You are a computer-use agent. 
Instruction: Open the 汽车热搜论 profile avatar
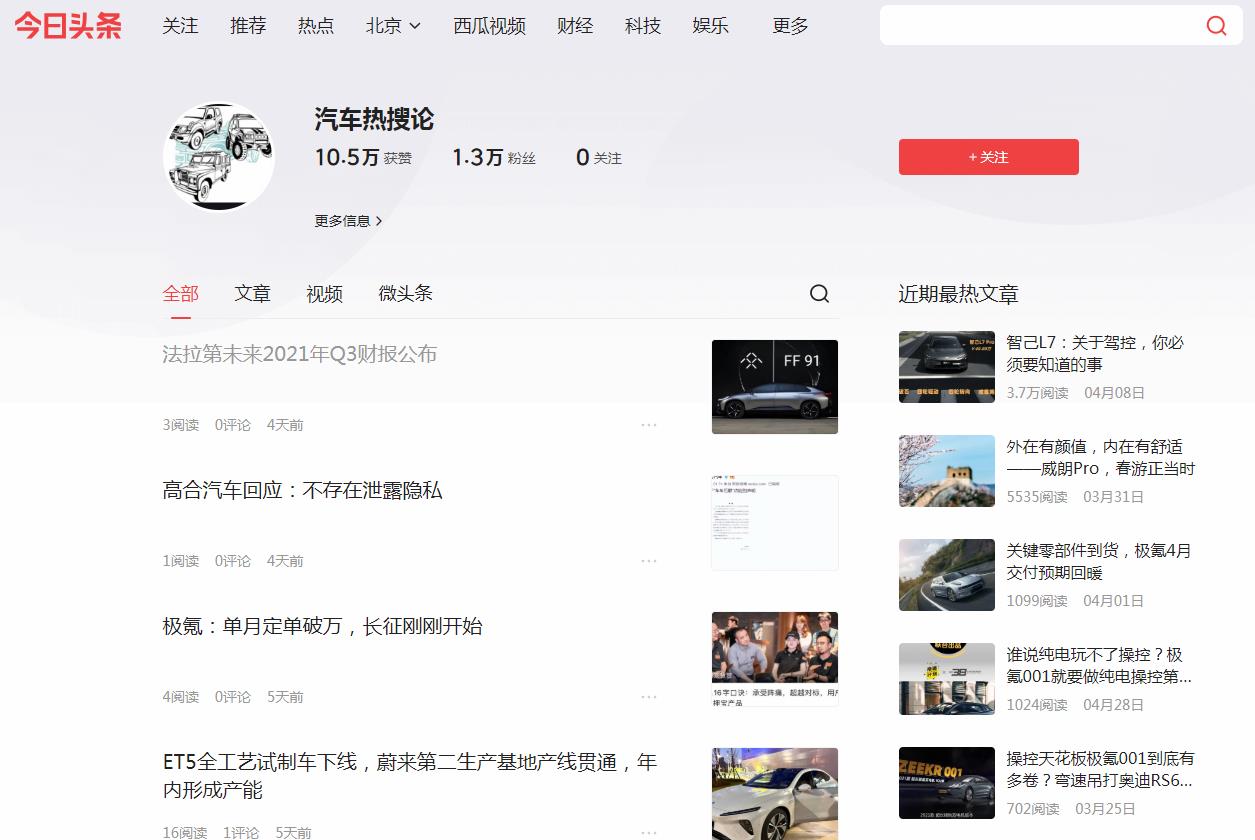coord(219,156)
